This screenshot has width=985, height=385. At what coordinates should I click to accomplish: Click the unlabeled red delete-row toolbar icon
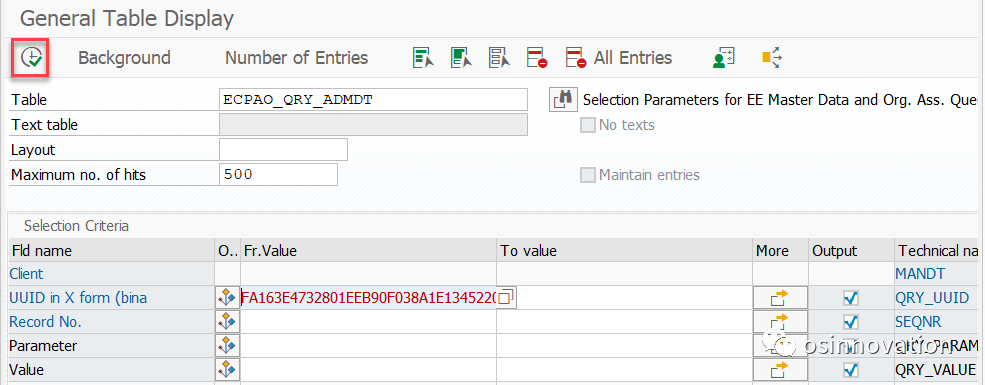537,58
